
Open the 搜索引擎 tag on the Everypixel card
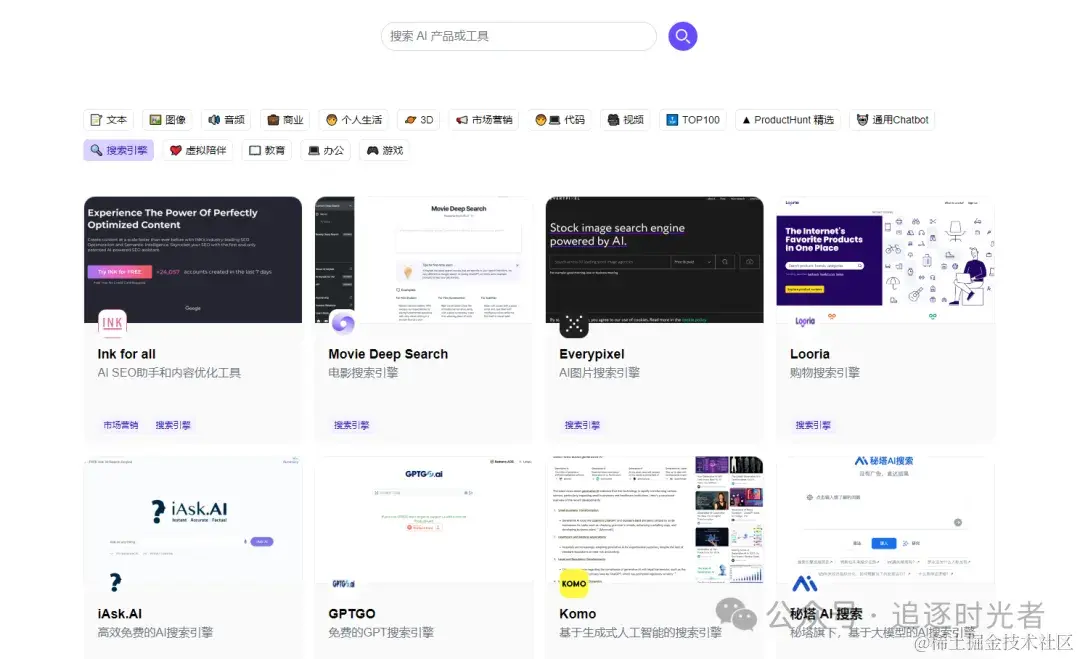click(581, 423)
